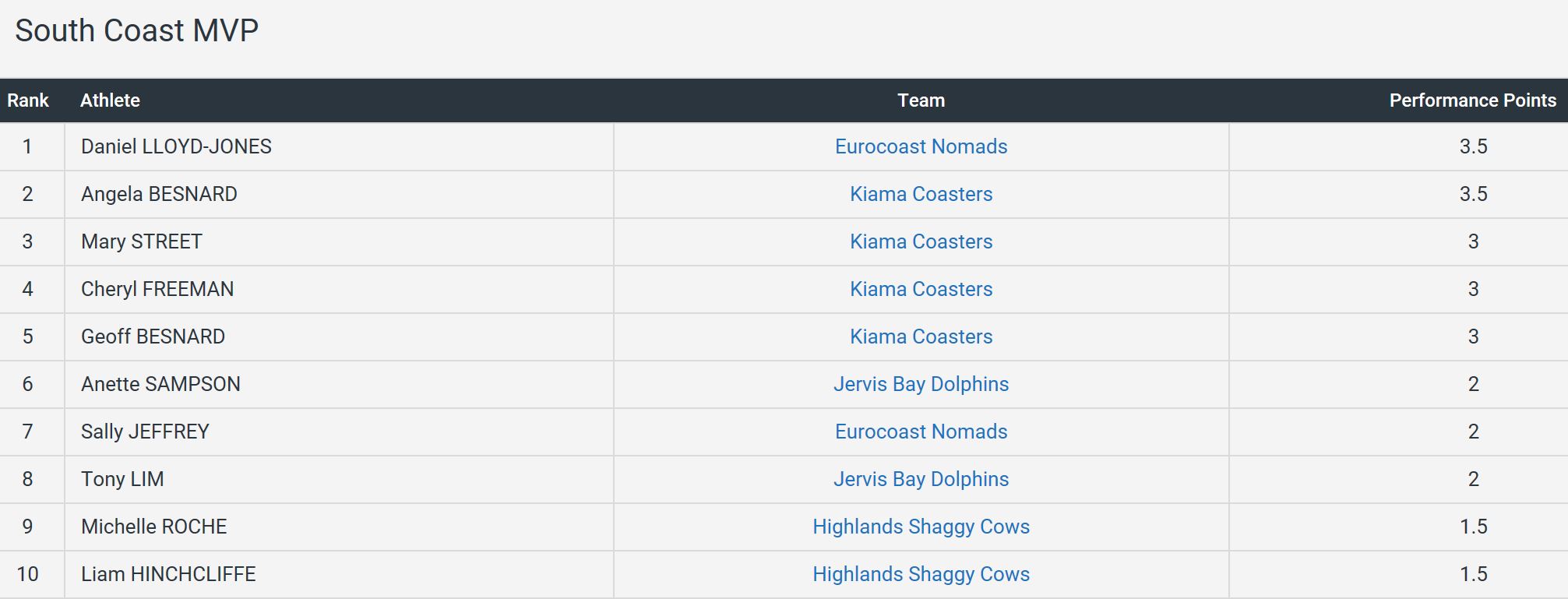
Task: Click the Rank column header
Action: point(28,100)
